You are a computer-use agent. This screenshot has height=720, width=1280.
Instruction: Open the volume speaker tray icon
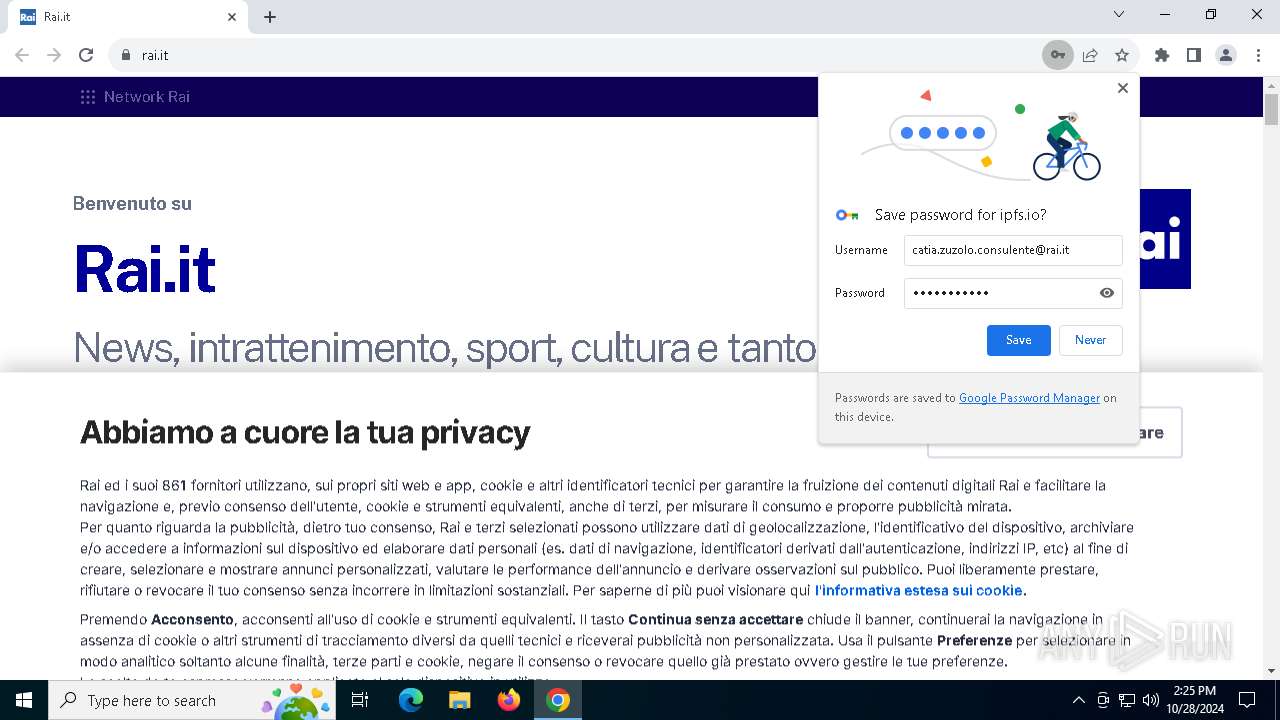coord(1151,700)
